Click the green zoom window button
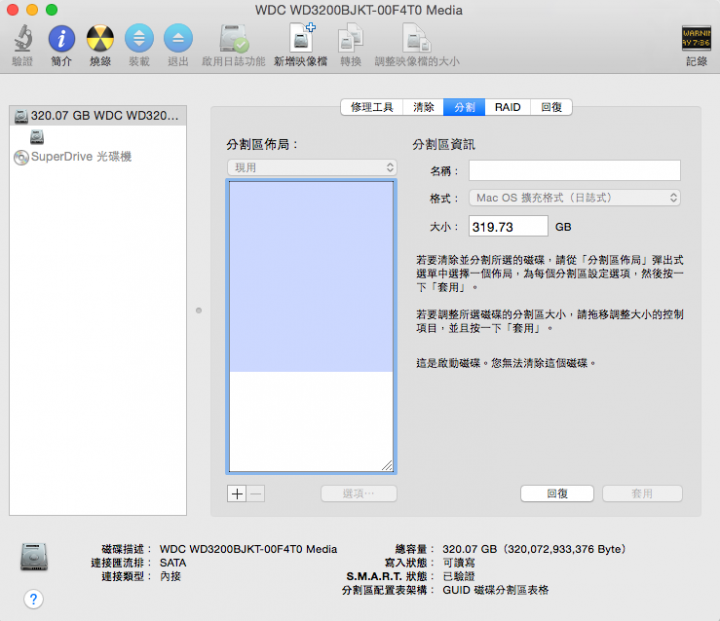720x621 pixels. pos(51,10)
